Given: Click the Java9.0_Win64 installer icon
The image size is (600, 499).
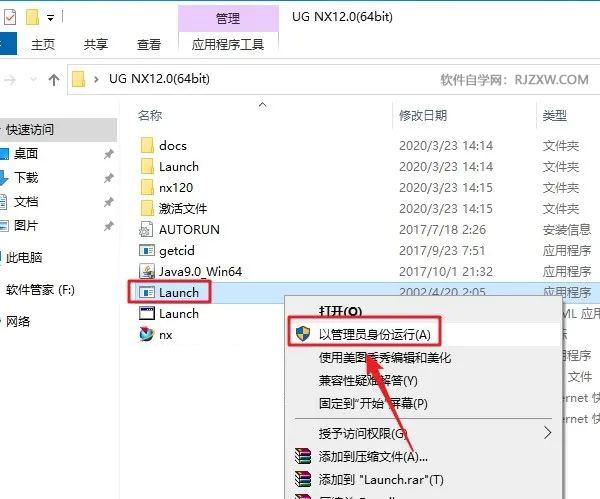Looking at the screenshot, I should pos(147,271).
